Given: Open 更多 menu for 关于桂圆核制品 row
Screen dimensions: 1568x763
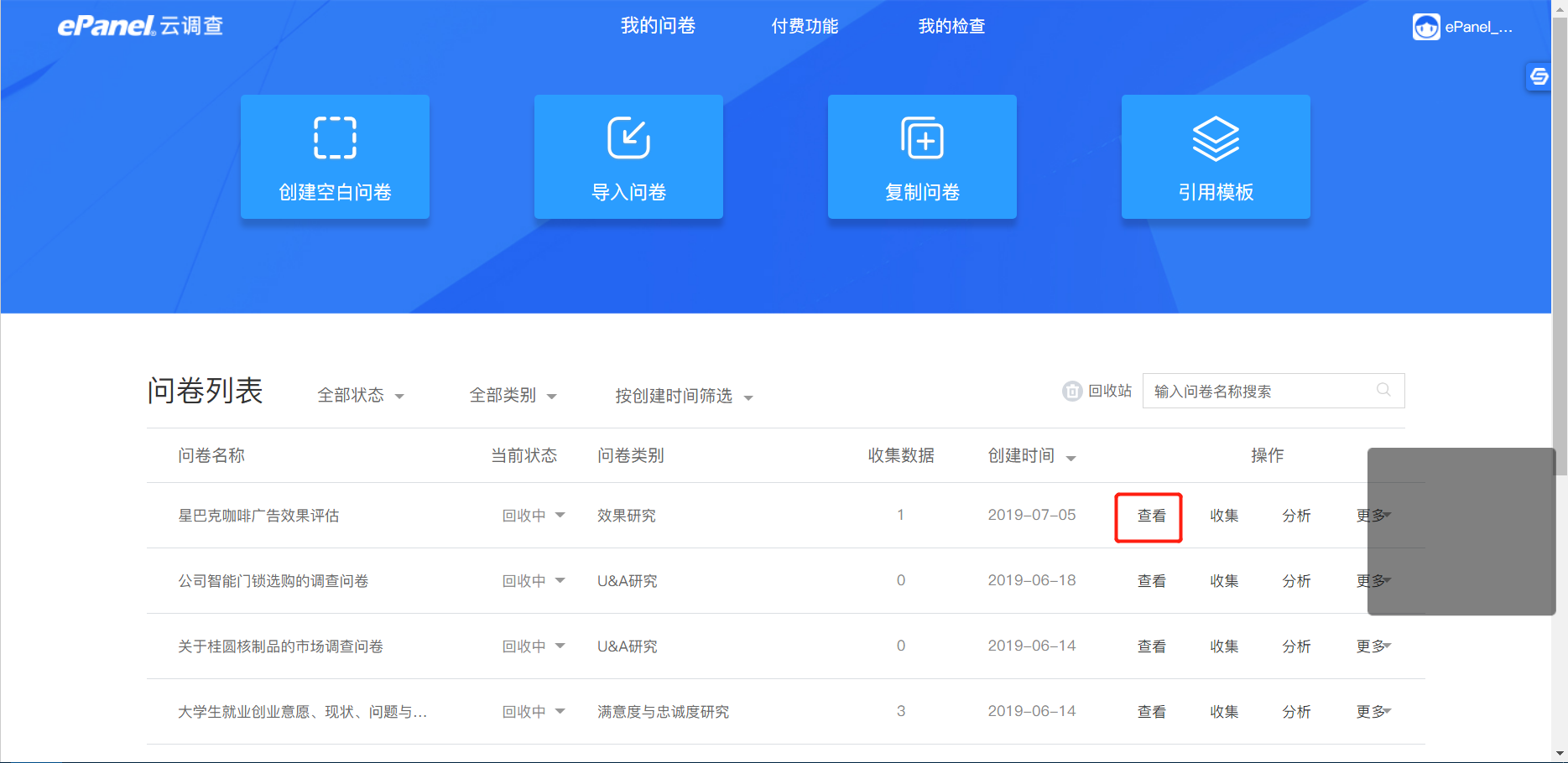Looking at the screenshot, I should point(1373,646).
